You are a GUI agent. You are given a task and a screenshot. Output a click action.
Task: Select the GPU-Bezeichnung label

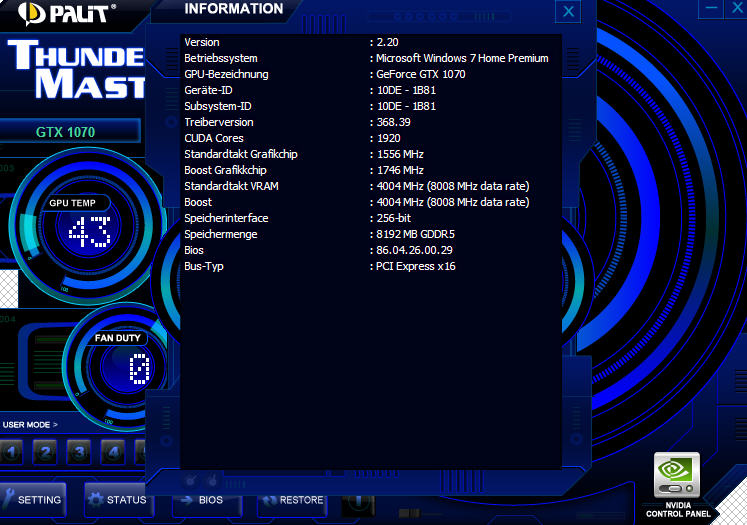226,74
